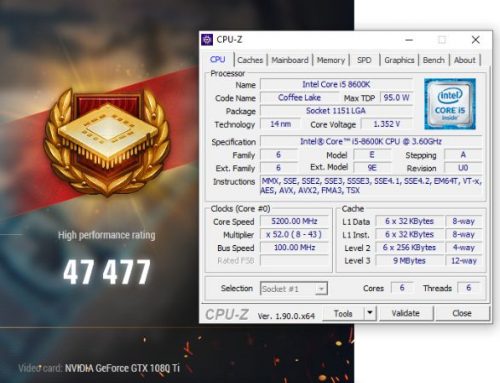Click the Tools button
The image size is (500, 383).
point(343,313)
